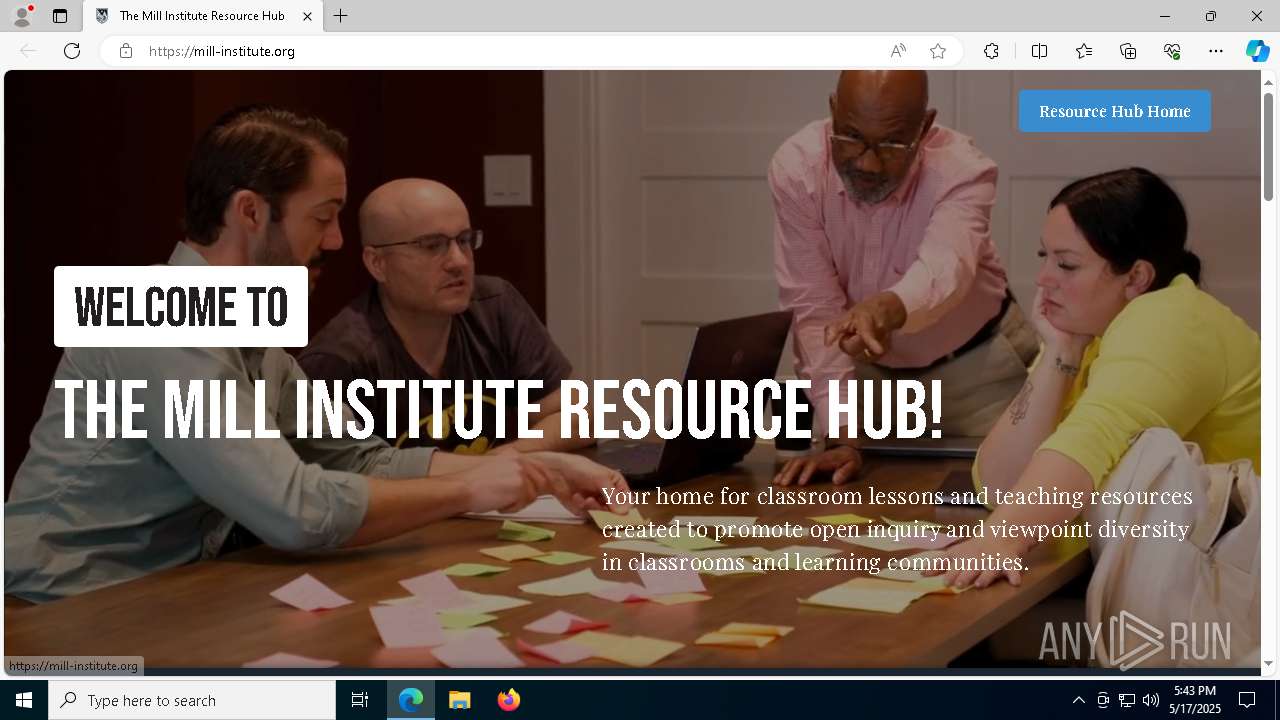Click the vertical scrollbar thumb
Screen dimensions: 1280x720
pyautogui.click(x=1268, y=146)
